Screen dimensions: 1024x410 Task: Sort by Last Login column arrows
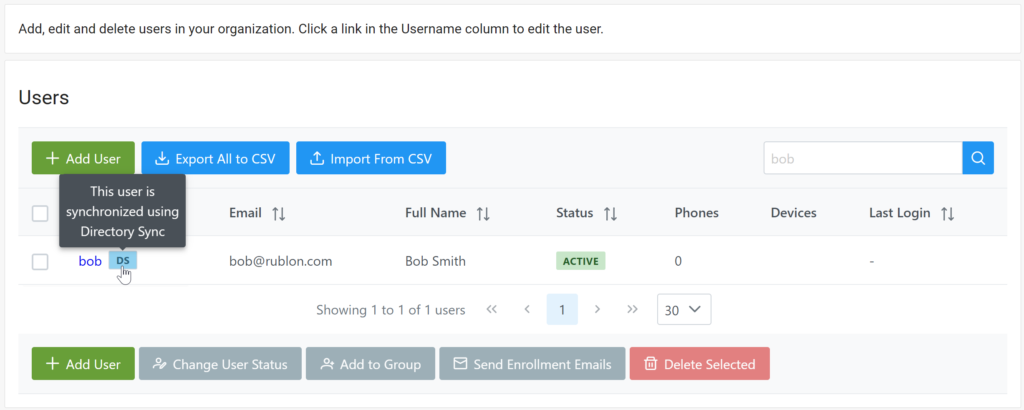[x=948, y=213]
